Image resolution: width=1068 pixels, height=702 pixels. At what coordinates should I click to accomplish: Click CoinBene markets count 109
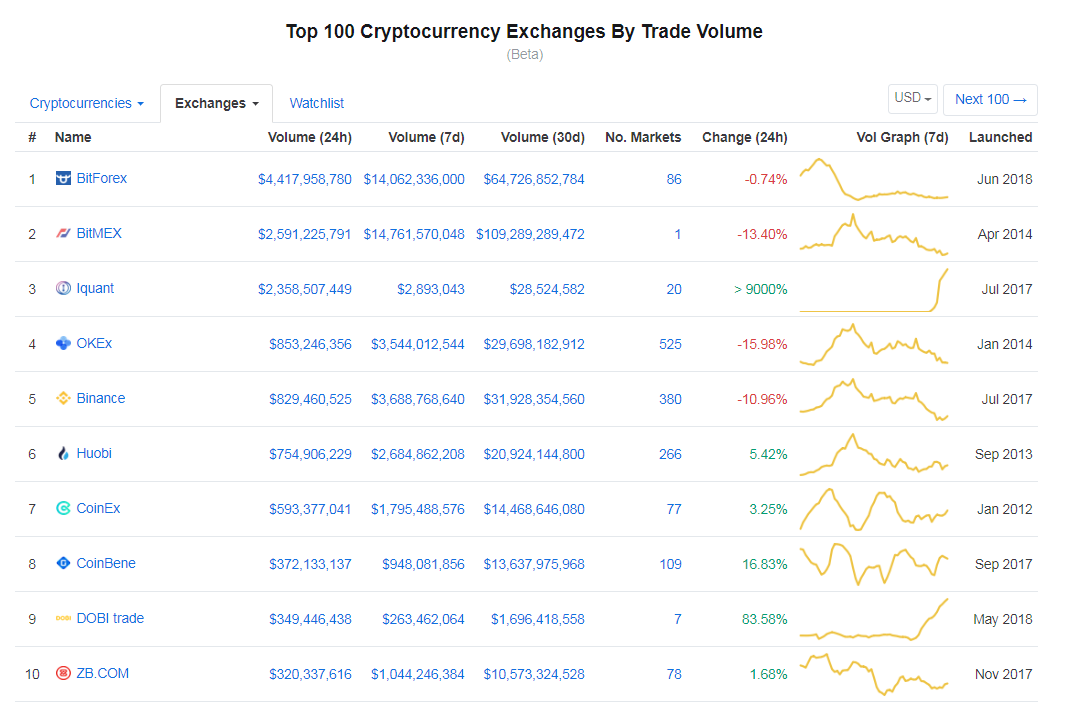point(670,564)
